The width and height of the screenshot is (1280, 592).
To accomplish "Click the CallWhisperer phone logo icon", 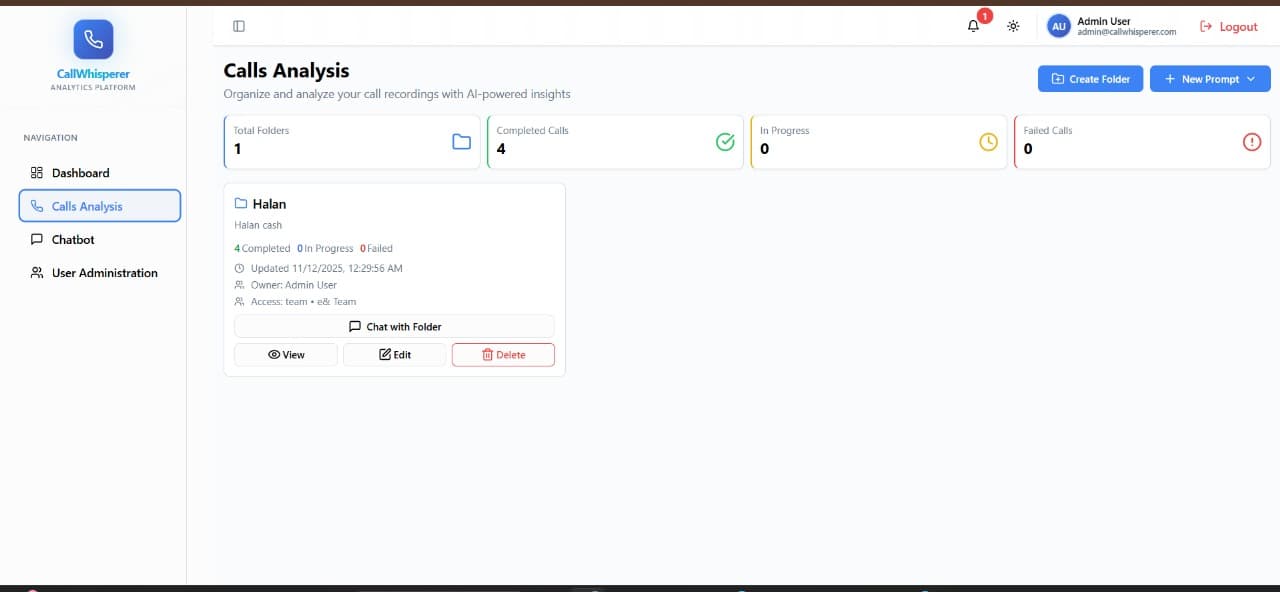I will coord(93,39).
